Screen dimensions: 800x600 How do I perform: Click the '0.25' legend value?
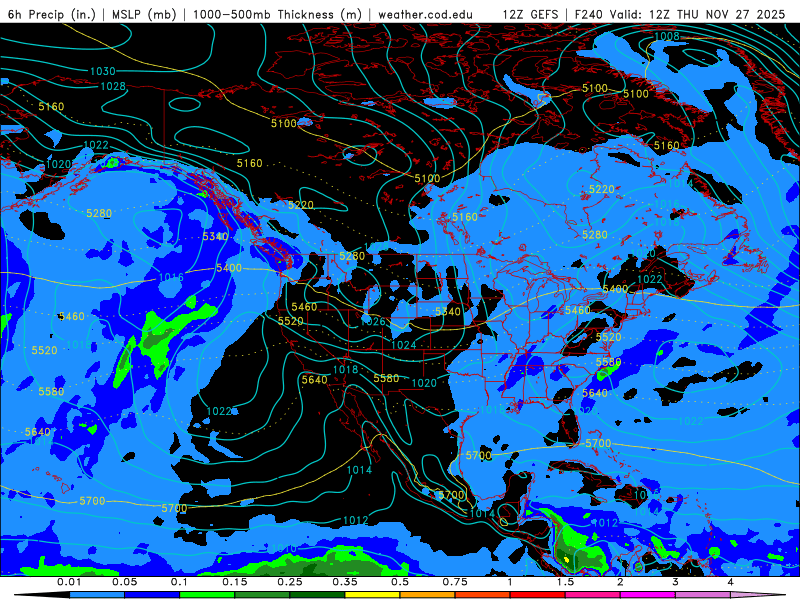pyautogui.click(x=290, y=582)
